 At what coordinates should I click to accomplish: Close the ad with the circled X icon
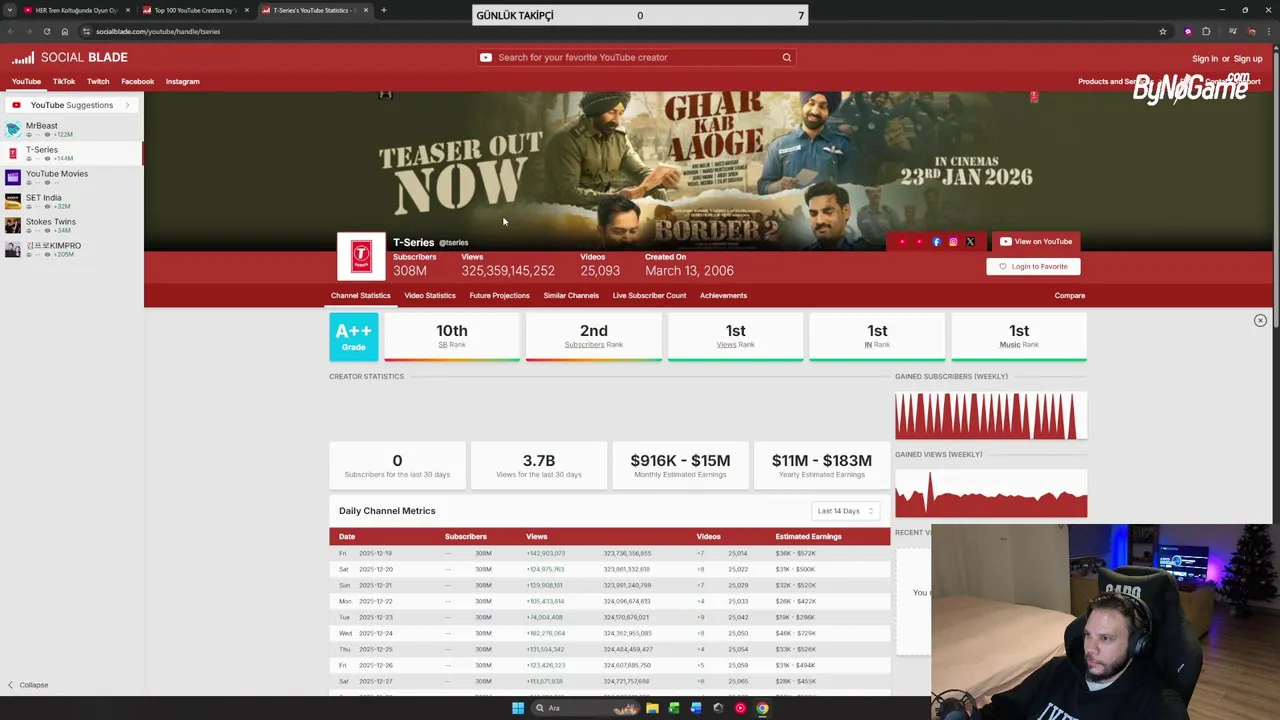(x=1260, y=320)
